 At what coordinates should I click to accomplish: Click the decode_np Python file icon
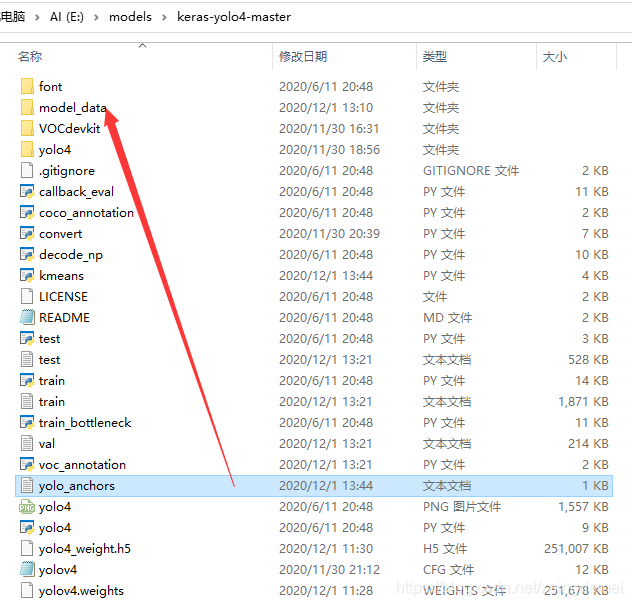27,254
